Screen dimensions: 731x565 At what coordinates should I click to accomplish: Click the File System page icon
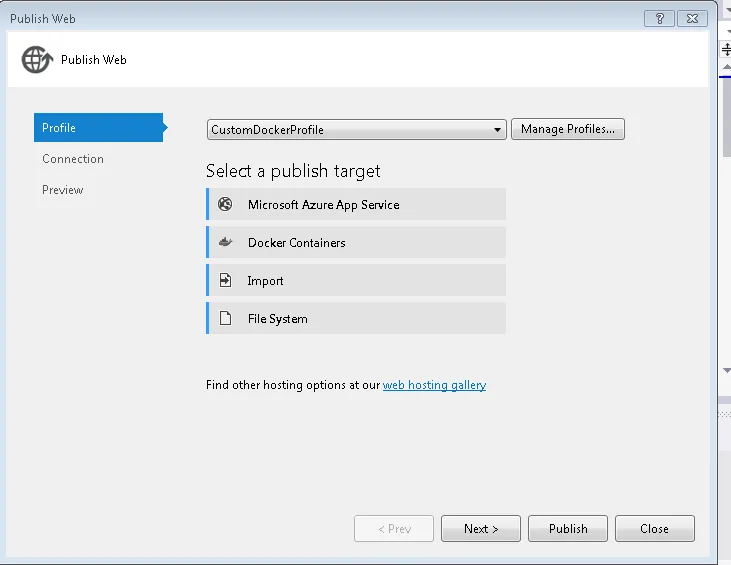pos(225,318)
